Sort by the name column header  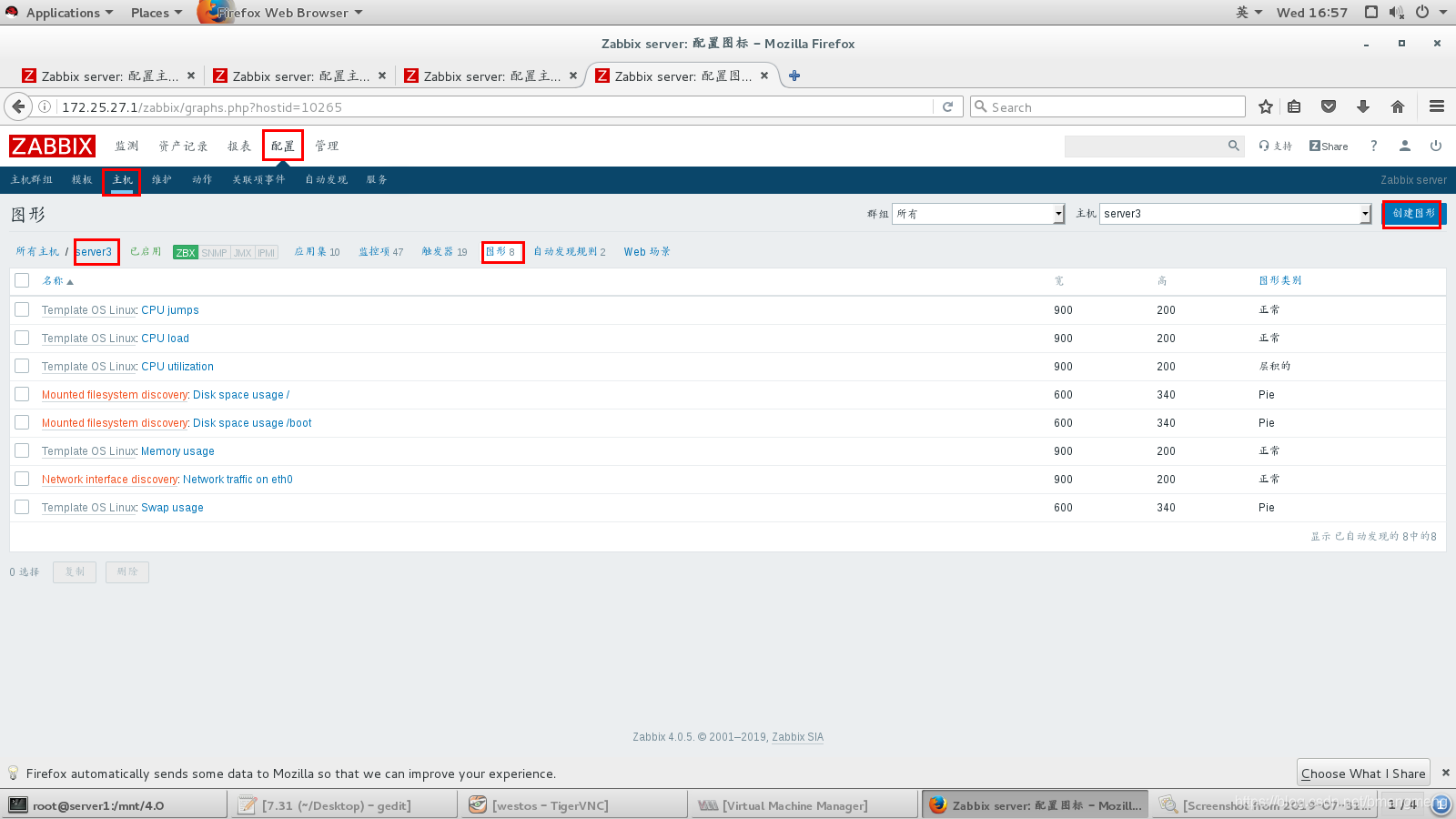click(x=57, y=280)
